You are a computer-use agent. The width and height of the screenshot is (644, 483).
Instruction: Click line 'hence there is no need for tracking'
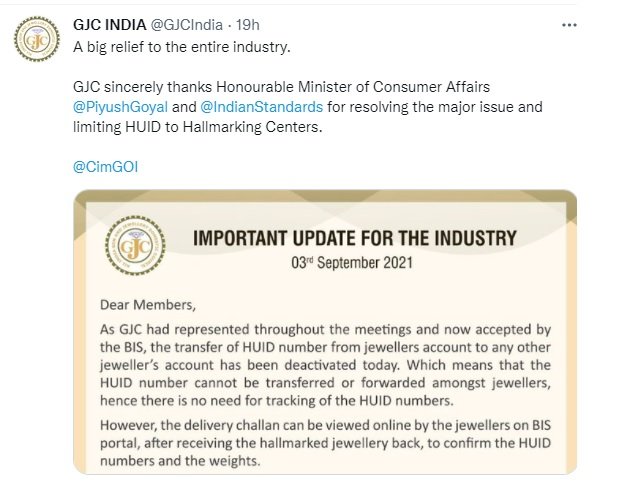point(277,400)
